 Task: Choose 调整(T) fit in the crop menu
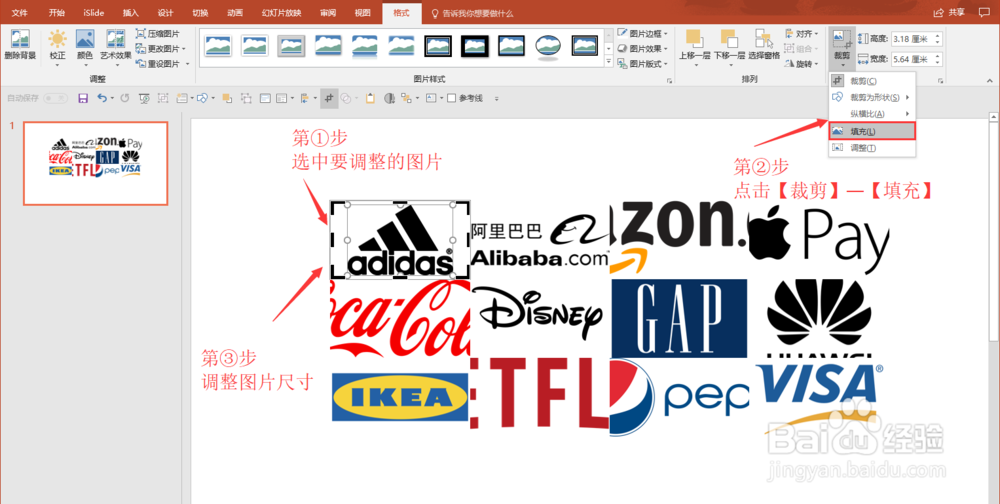point(872,148)
